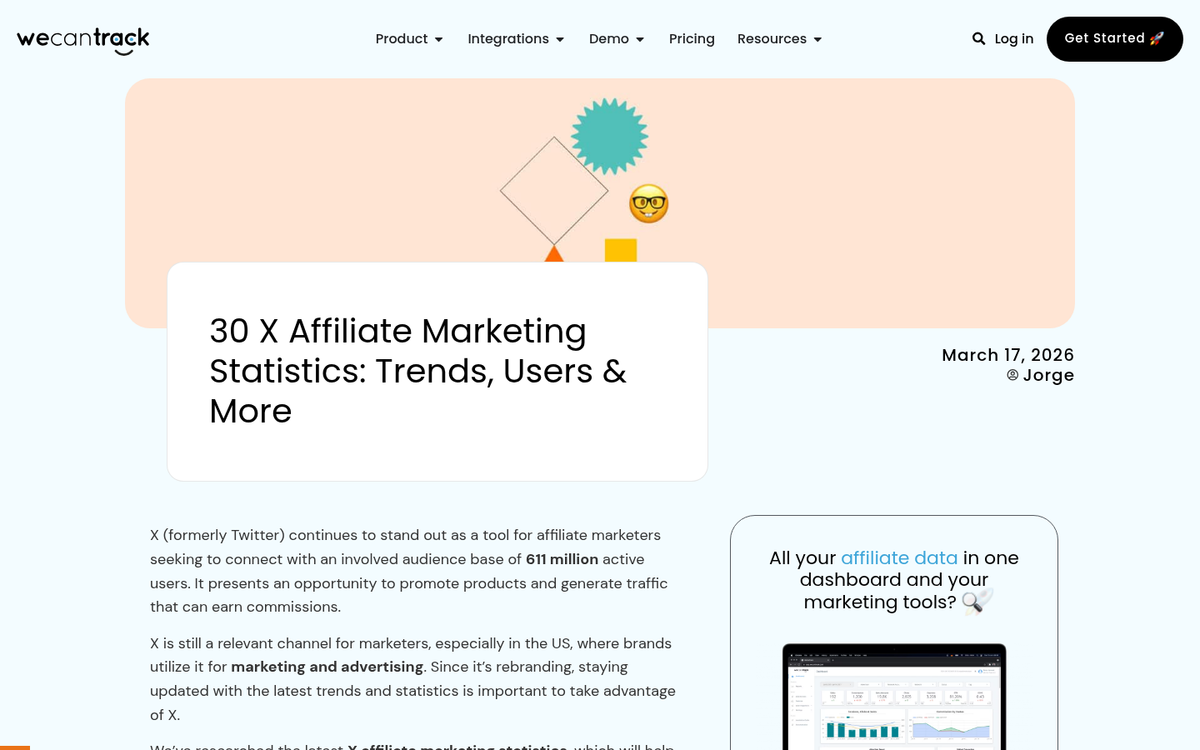The height and width of the screenshot is (750, 1200).
Task: Go to the Pricing page
Action: pyautogui.click(x=692, y=39)
